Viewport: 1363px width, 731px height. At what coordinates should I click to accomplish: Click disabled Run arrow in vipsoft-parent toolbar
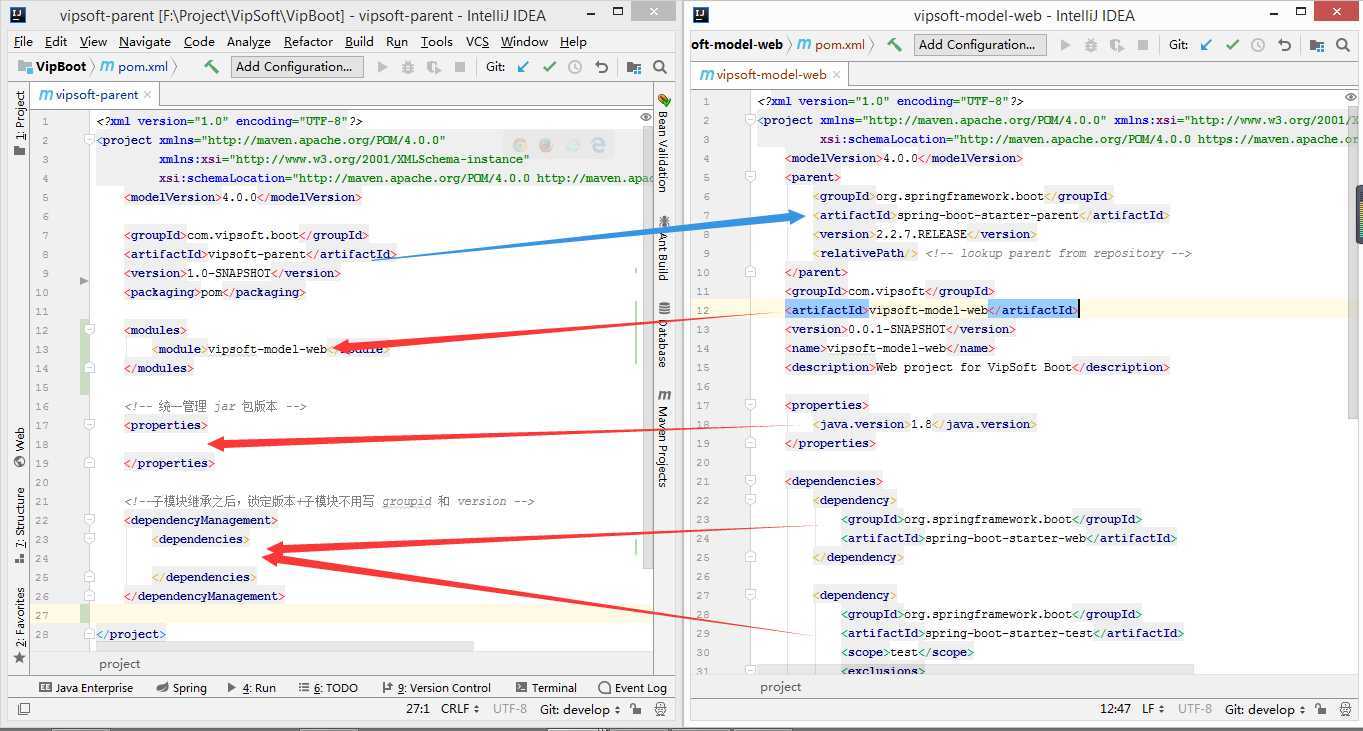pyautogui.click(x=382, y=67)
